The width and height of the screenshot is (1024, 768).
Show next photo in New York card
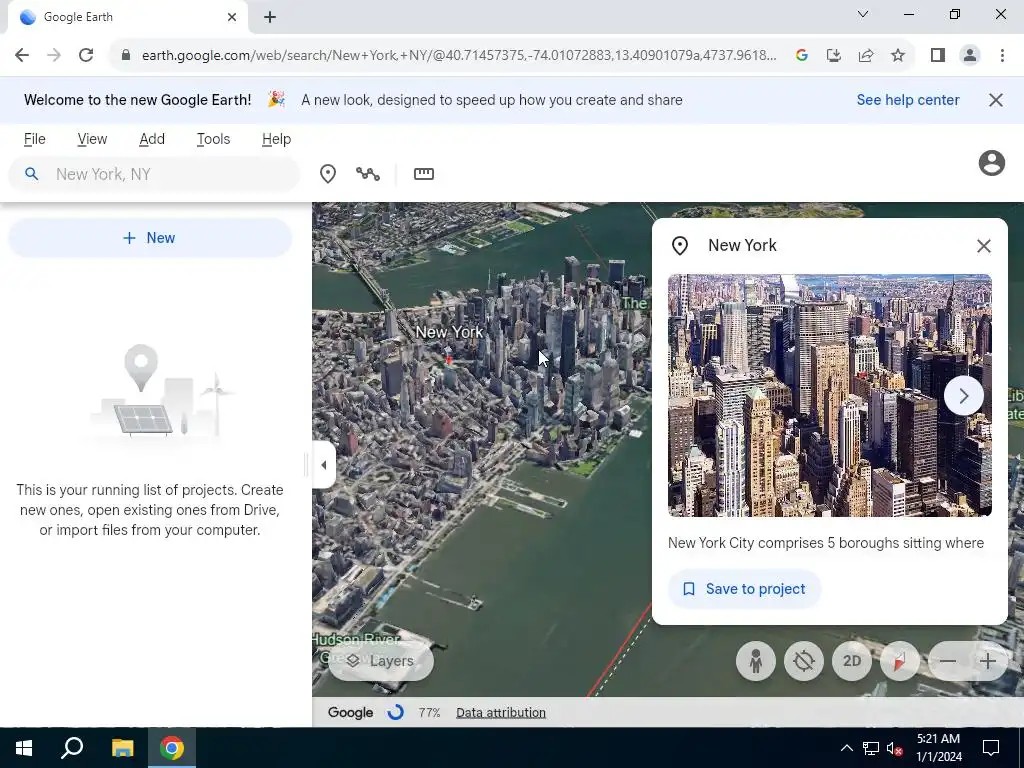963,396
